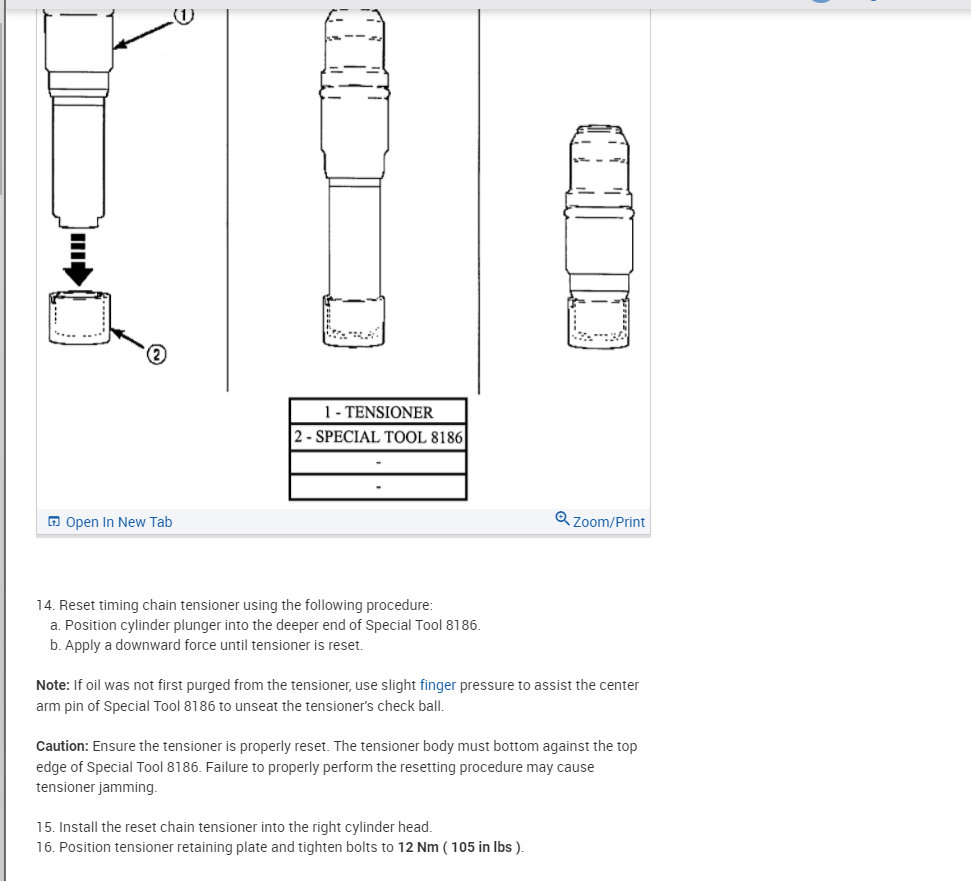Viewport: 971px width, 881px height.
Task: Click the step 14 reset tensioner text
Action: 234,605
